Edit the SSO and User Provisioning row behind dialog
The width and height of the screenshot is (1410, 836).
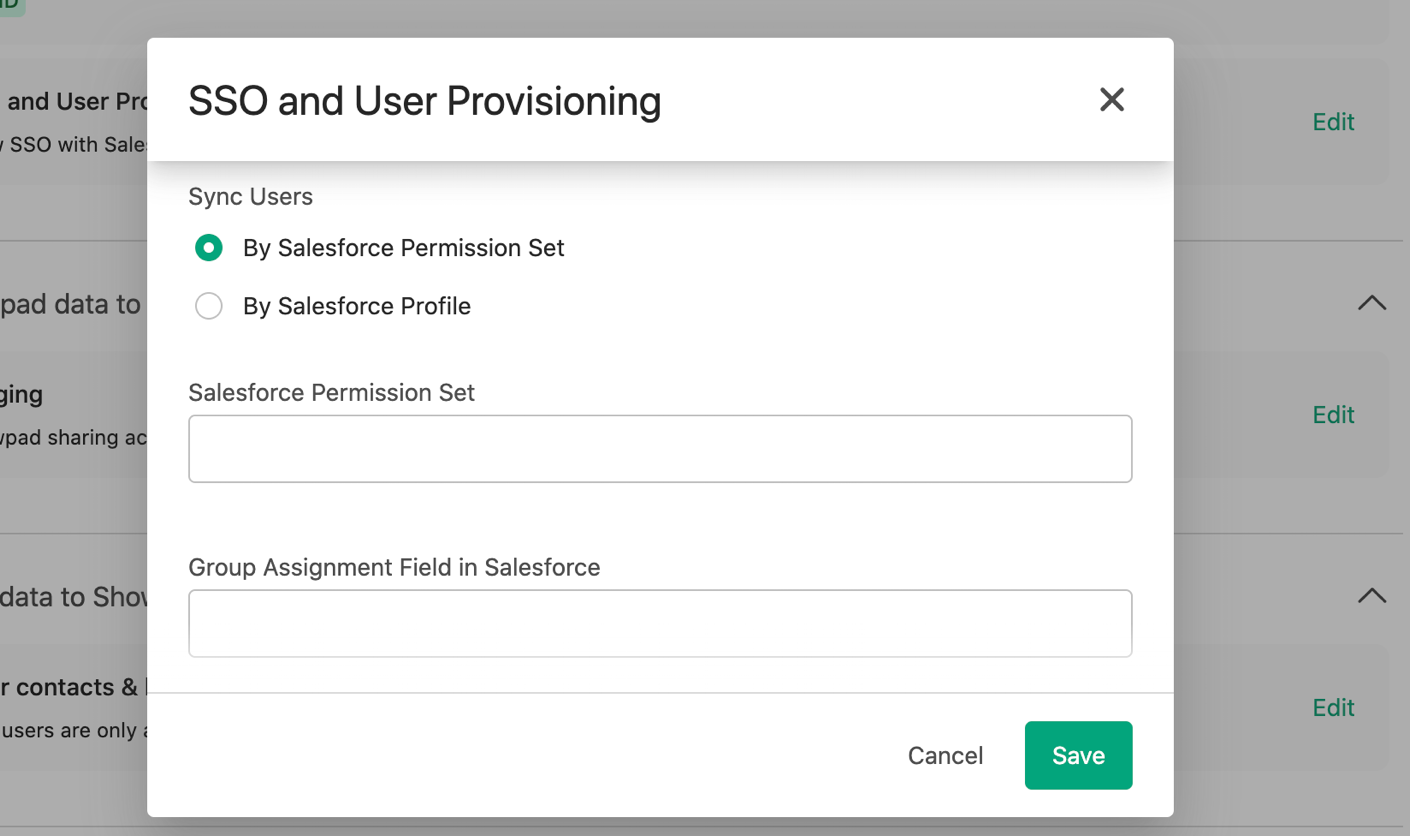click(1333, 122)
